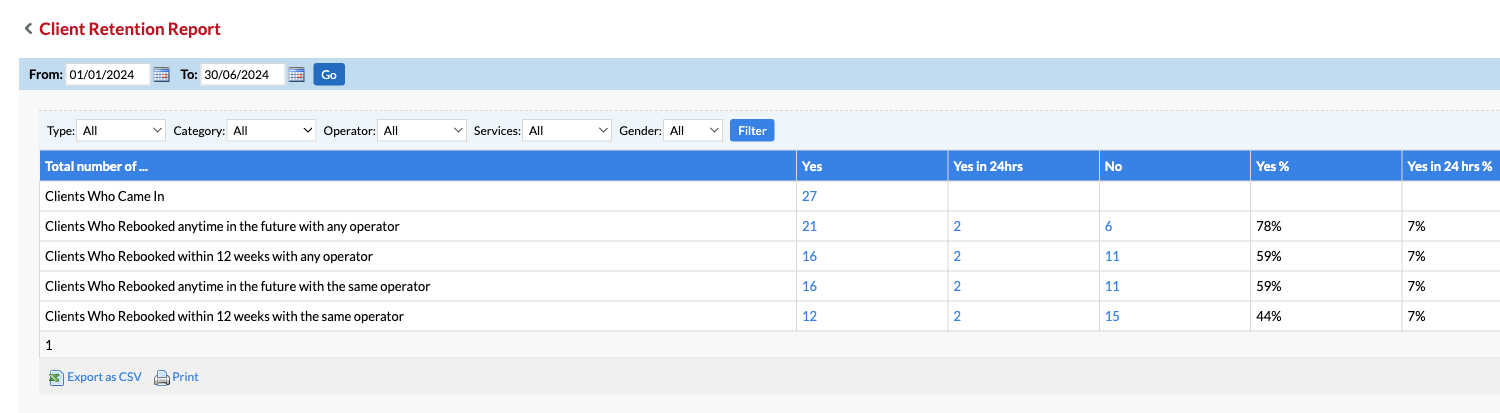Open the 27 Clients Who Came In link
The width and height of the screenshot is (1500, 413).
click(809, 196)
